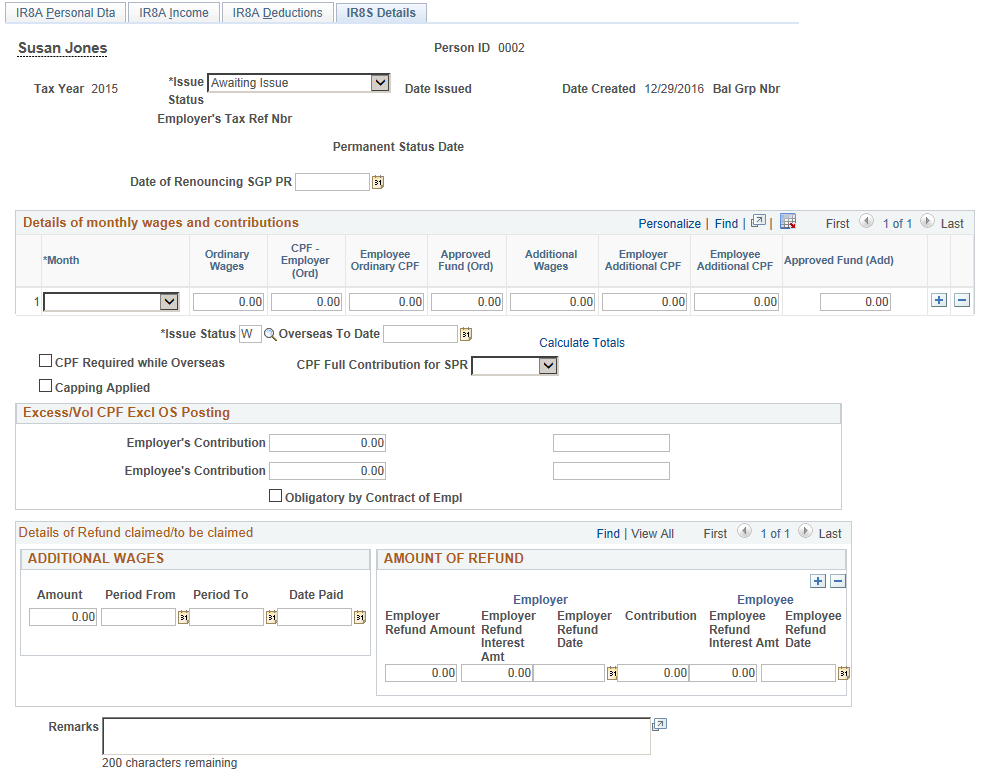Add a row in Amount of Refund
Screen dimensions: 987x778
(818, 581)
